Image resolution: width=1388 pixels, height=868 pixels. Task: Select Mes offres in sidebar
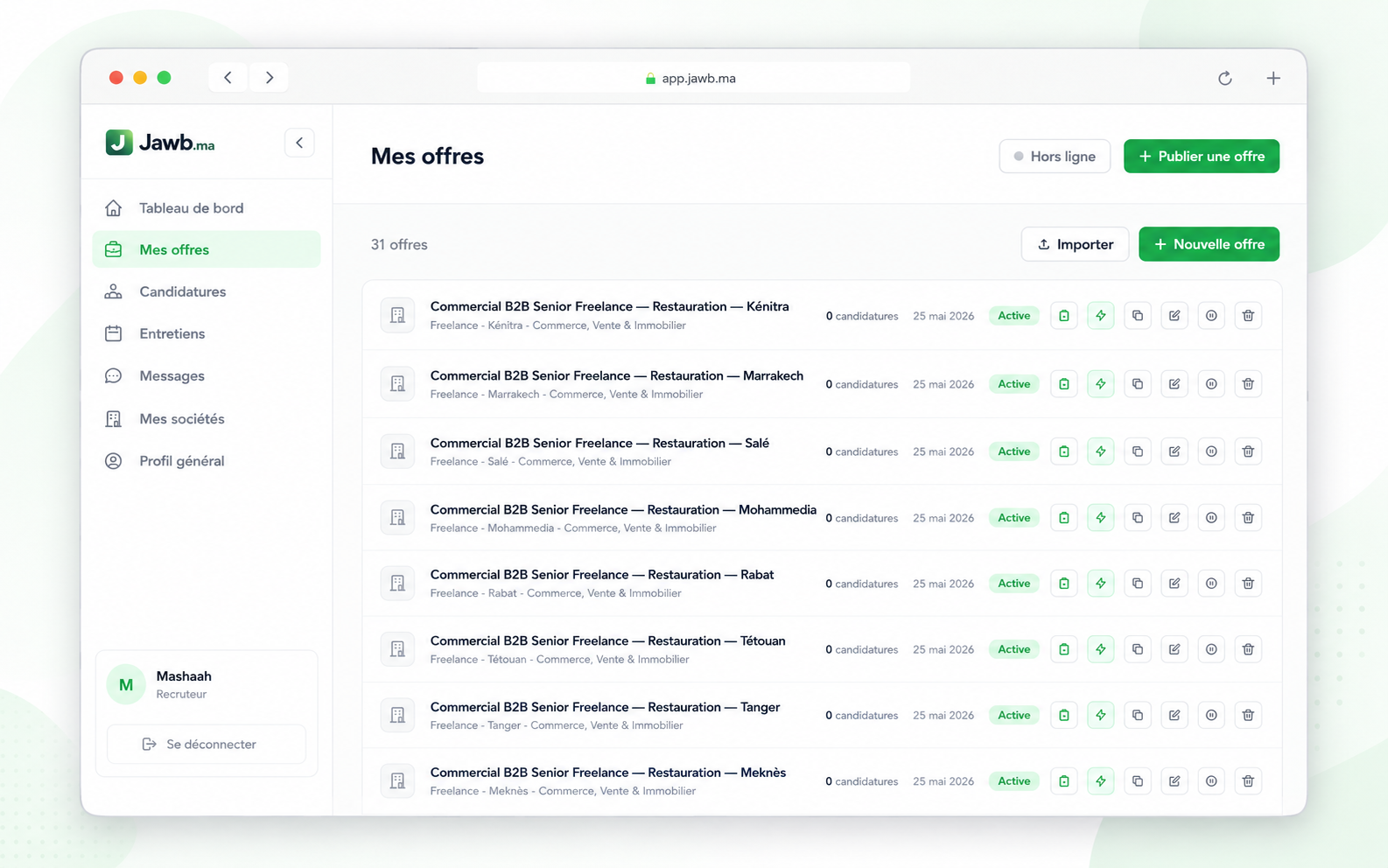[x=207, y=249]
